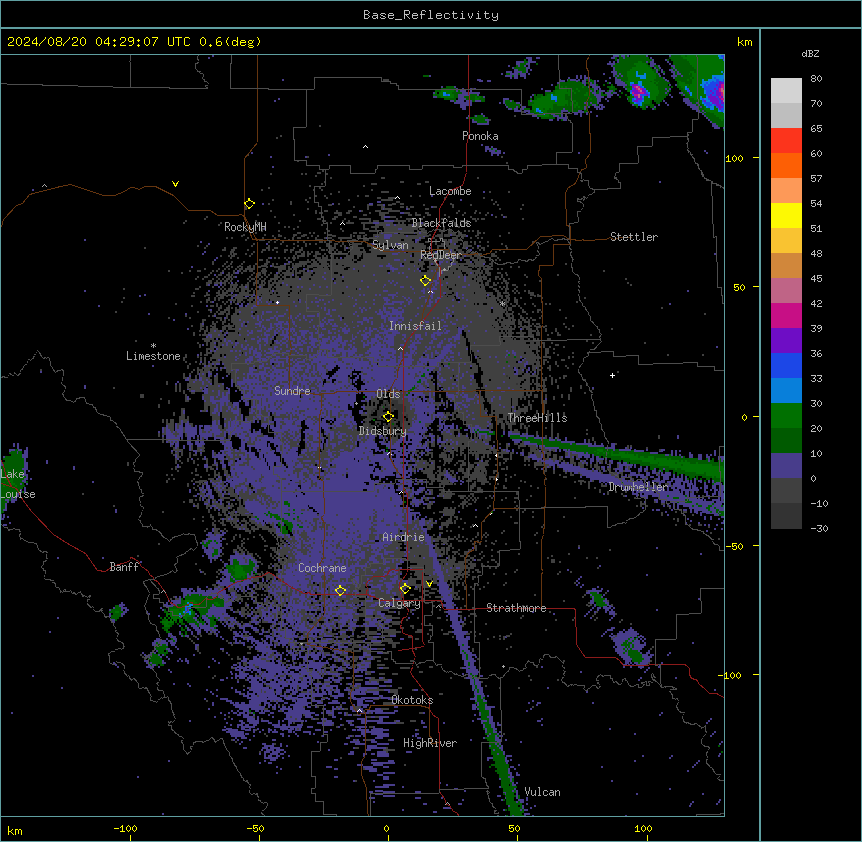Select the Vulcan label
The image size is (862, 842).
point(542,792)
